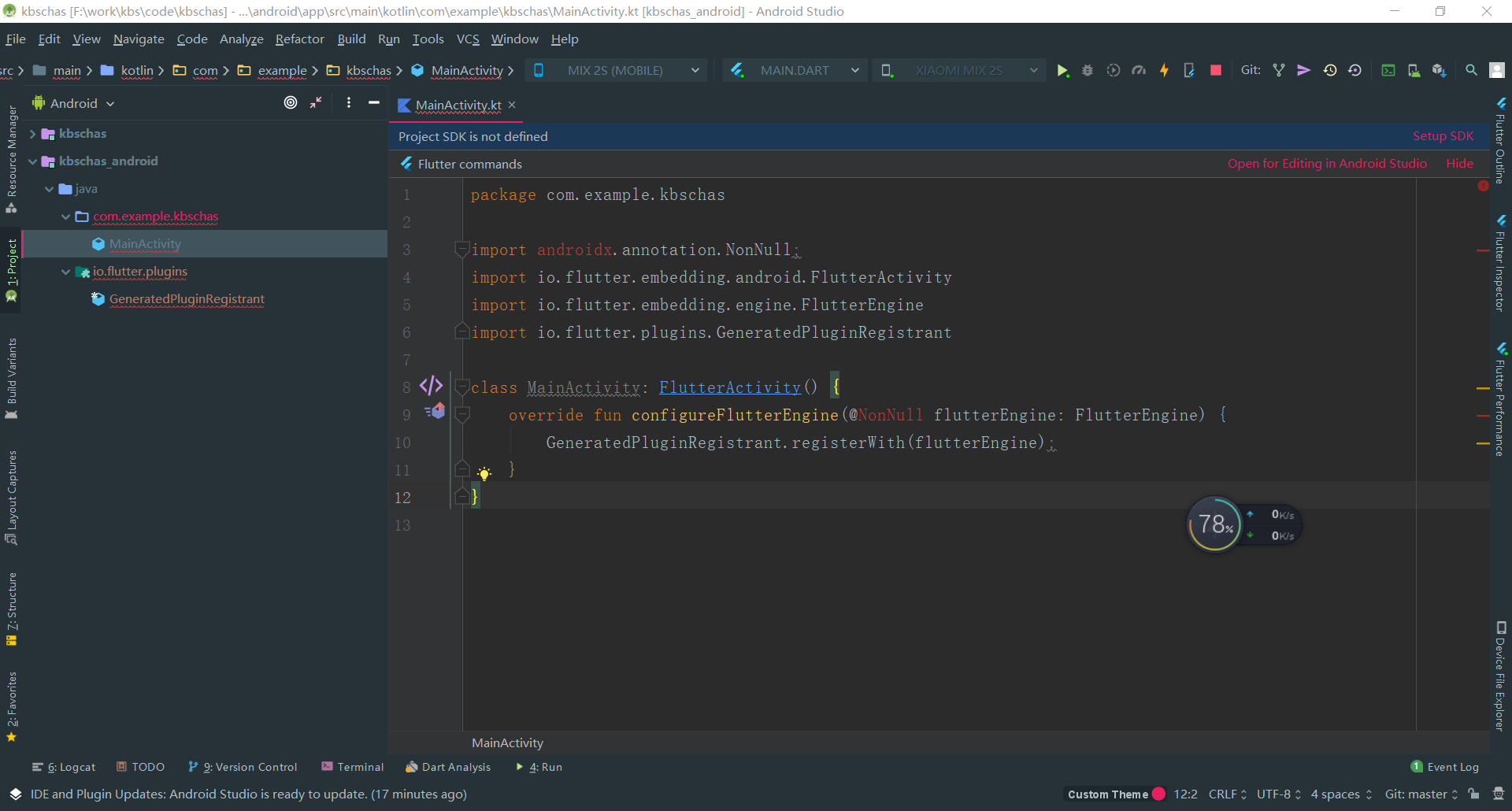Open XIAOMI MIX 2S target dropdown
Image resolution: width=1512 pixels, height=811 pixels.
[959, 71]
